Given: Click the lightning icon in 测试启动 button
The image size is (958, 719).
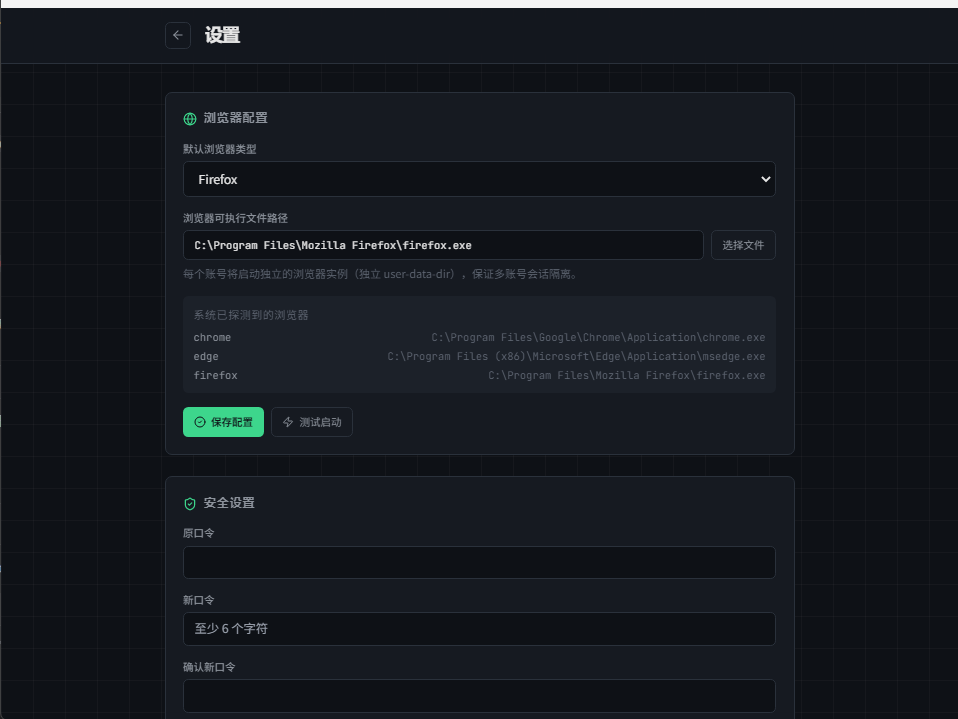Looking at the screenshot, I should click(288, 422).
